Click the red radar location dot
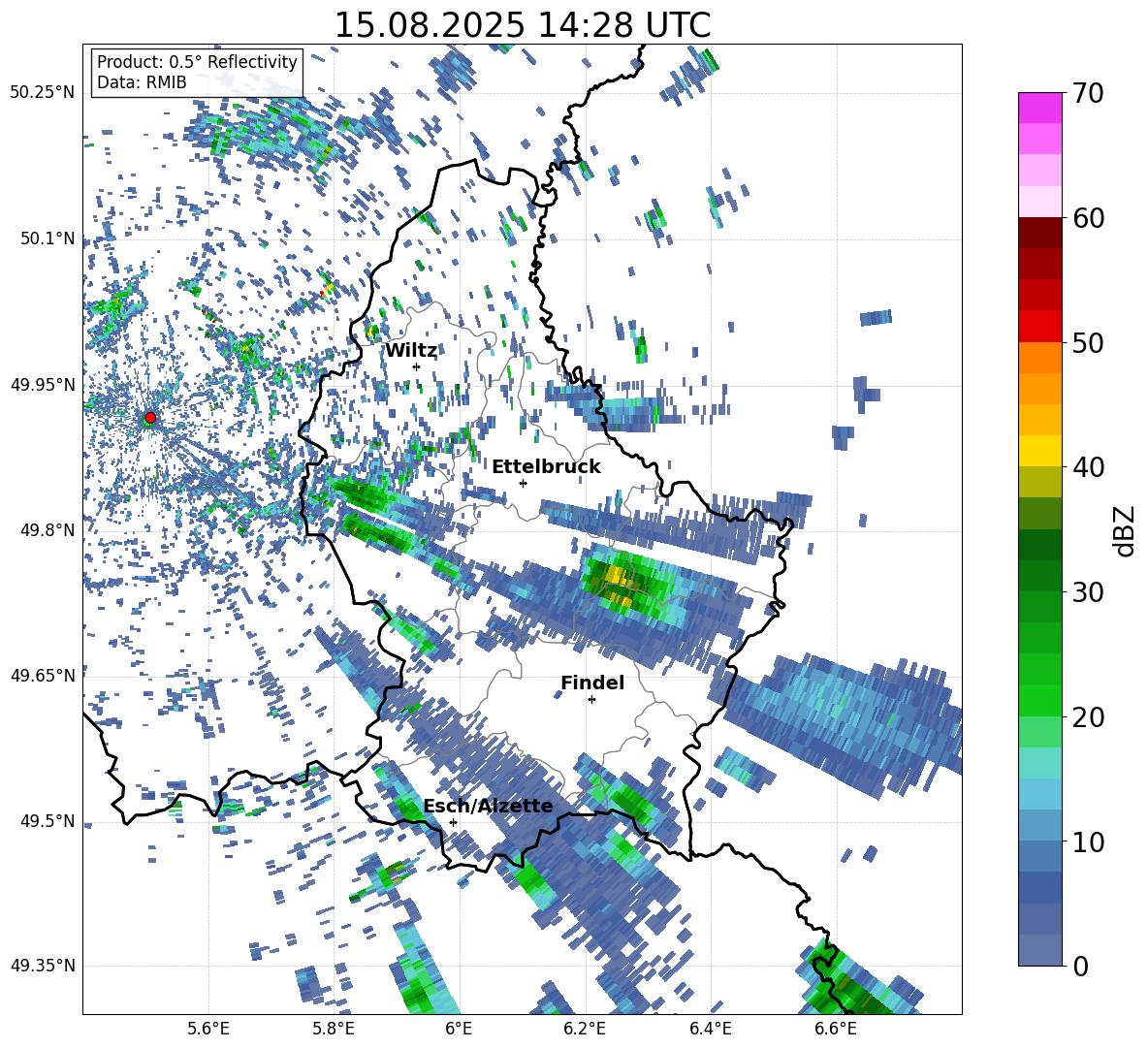1148x1048 pixels. point(150,418)
